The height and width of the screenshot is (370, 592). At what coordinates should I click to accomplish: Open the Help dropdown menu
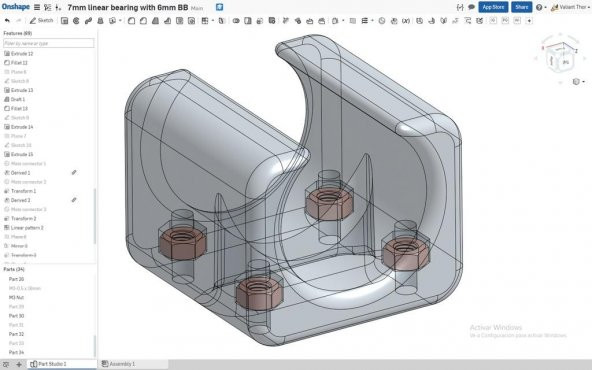[x=541, y=7]
